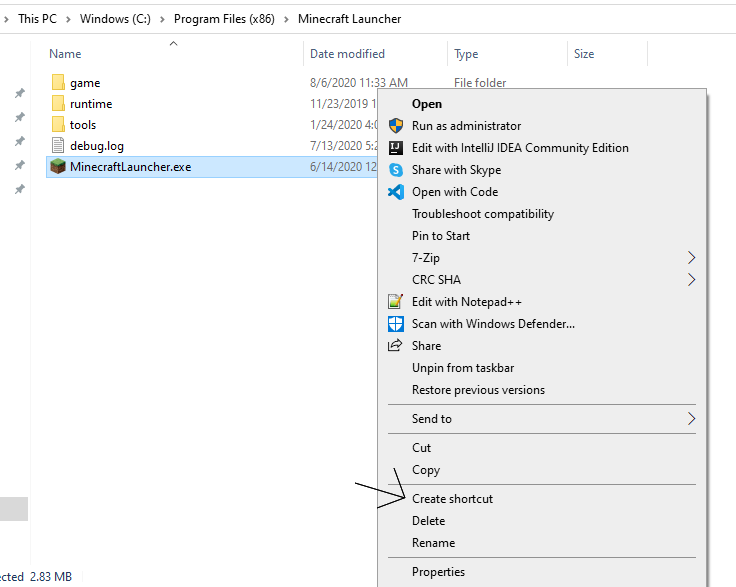Click the IntelliJ IDEA icon in context menu
The image size is (736, 587).
coord(395,148)
